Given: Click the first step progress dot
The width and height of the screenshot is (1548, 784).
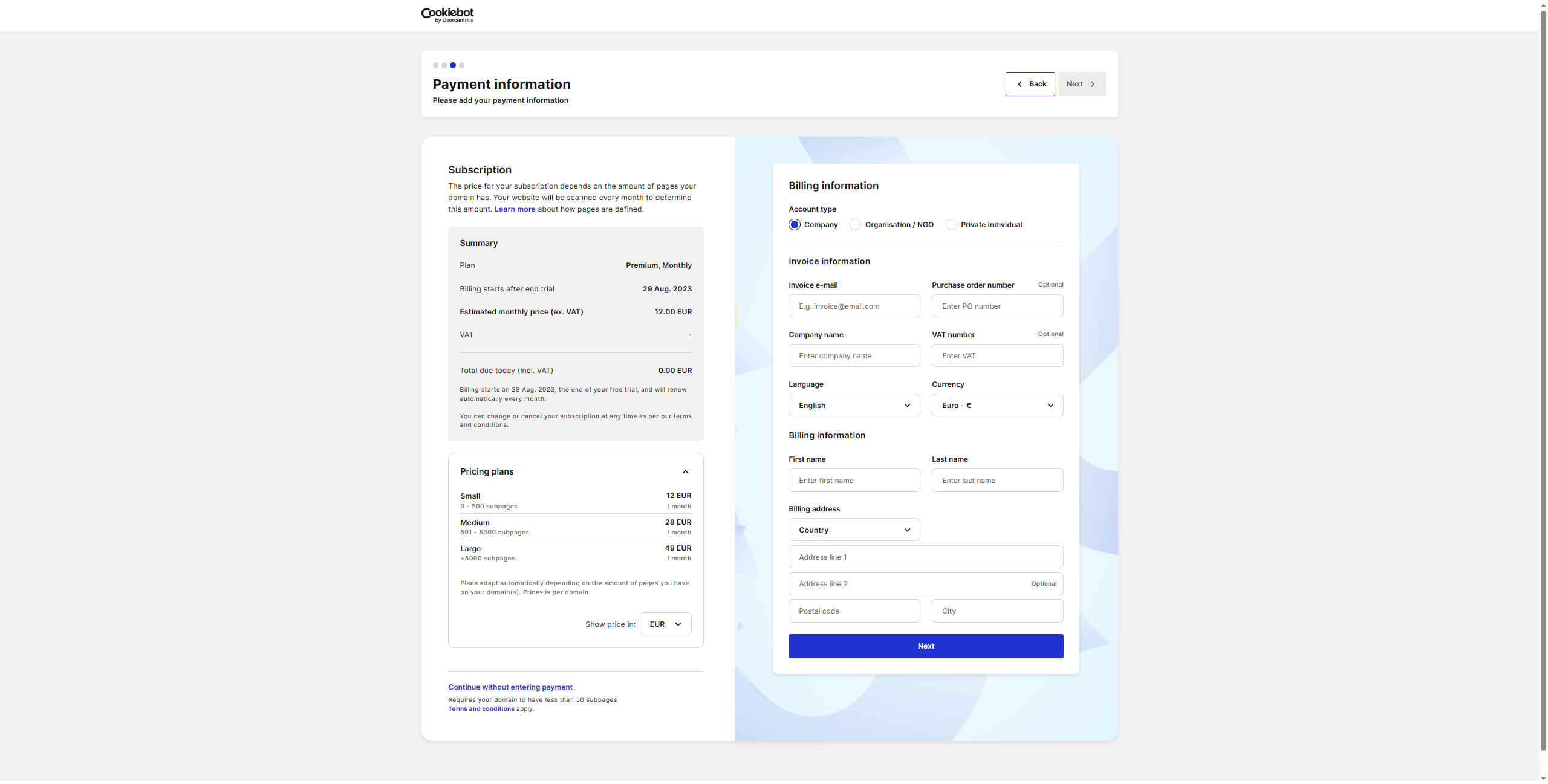Looking at the screenshot, I should [435, 65].
